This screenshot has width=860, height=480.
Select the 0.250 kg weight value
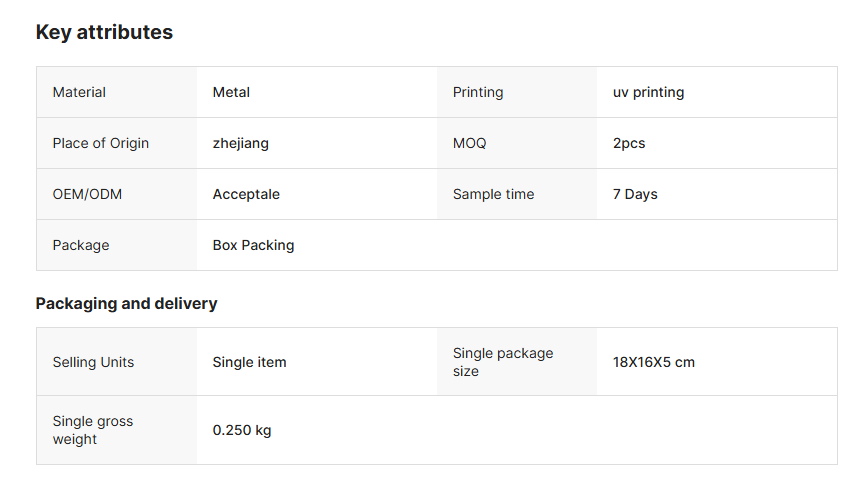click(241, 430)
